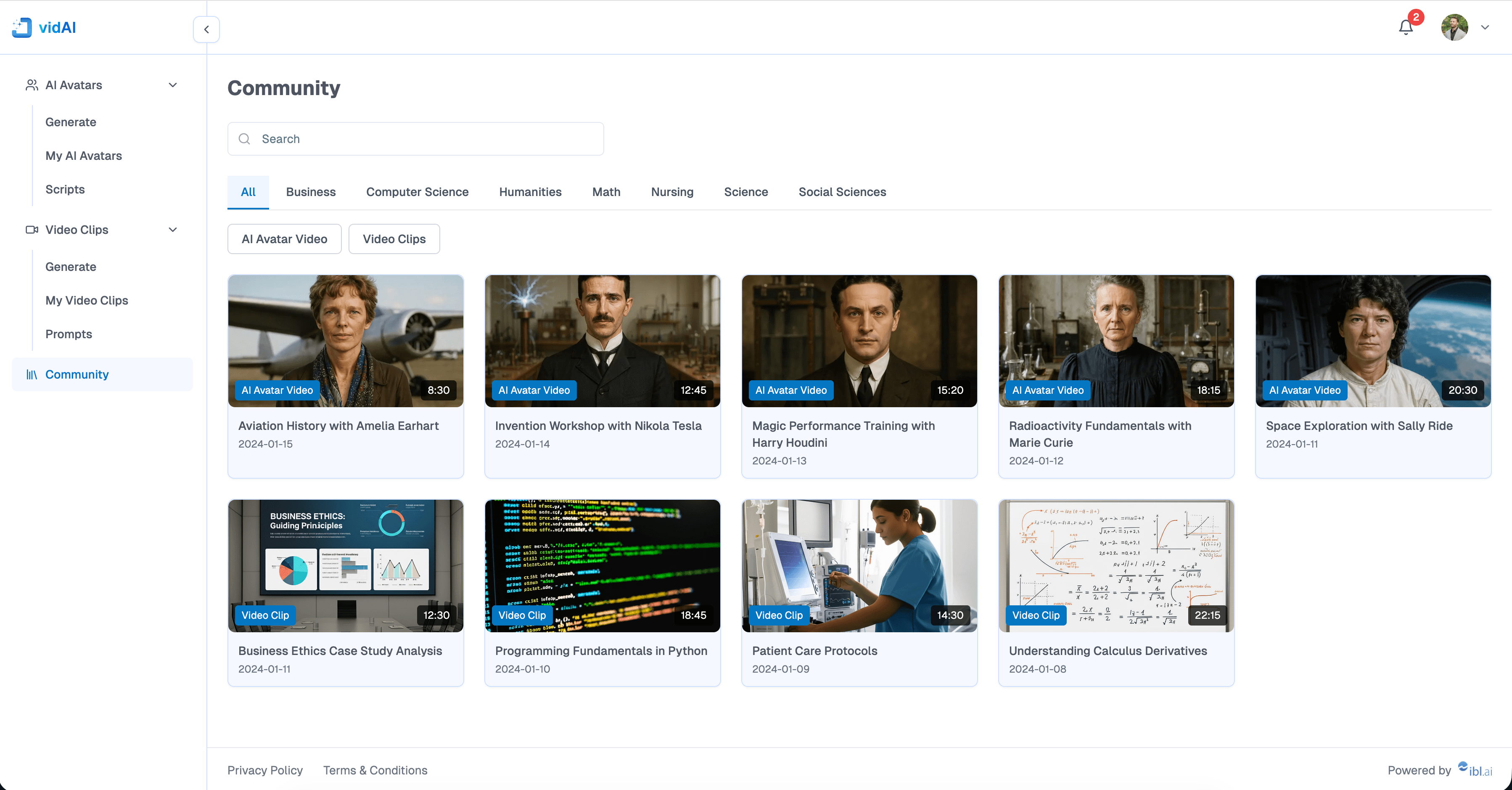Toggle the Video Clips filter button
Screen dimensions: 1512x790
tap(394, 239)
